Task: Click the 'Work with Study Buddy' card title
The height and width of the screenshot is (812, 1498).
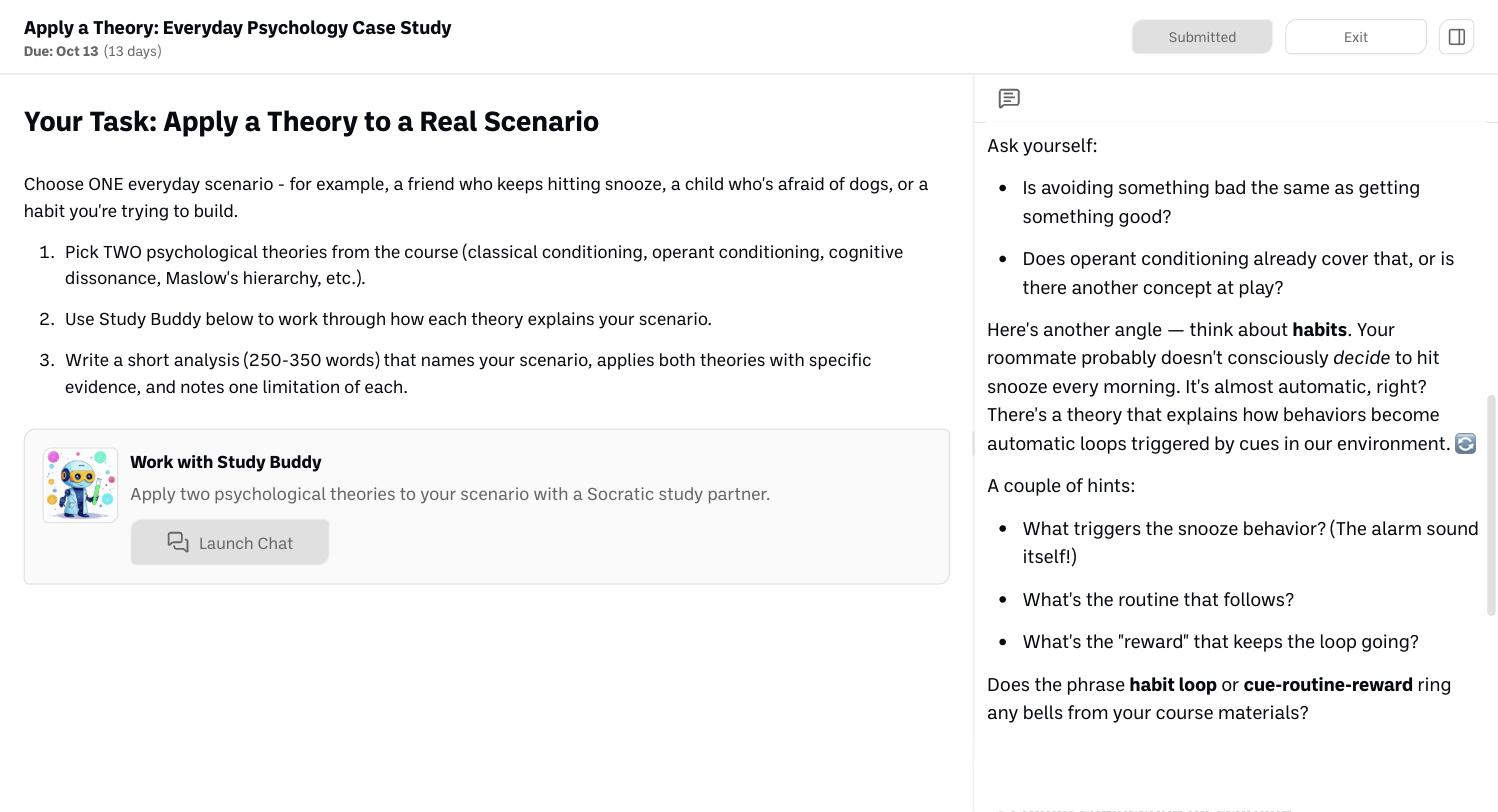Action: (225, 462)
